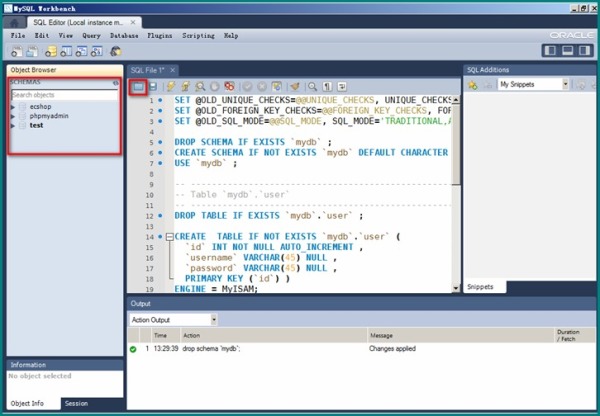600x416 pixels.
Task: Click the Reconnect to DBMS icon
Action: 116,51
